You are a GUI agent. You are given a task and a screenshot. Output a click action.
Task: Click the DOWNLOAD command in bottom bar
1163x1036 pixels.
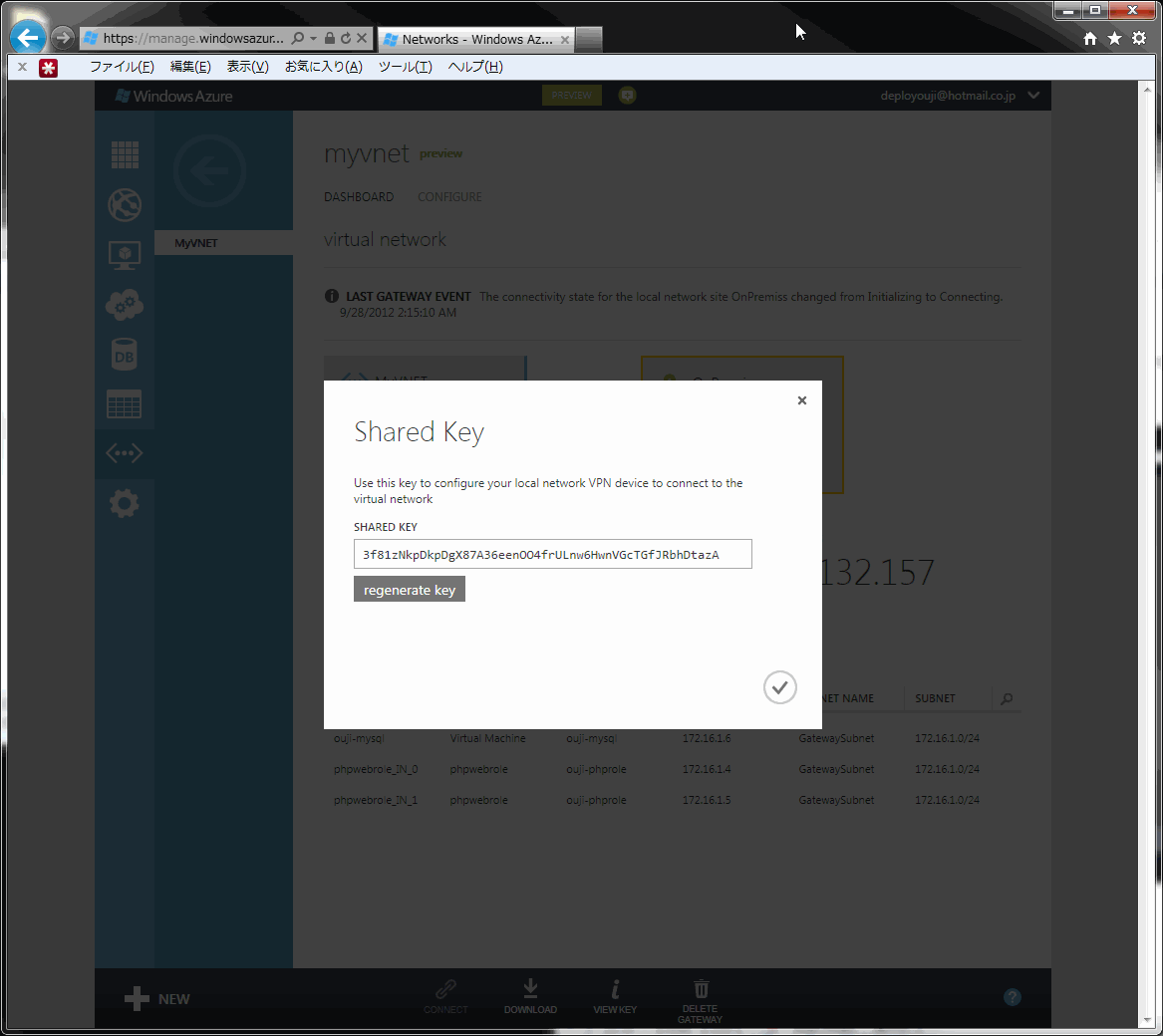coord(530,997)
